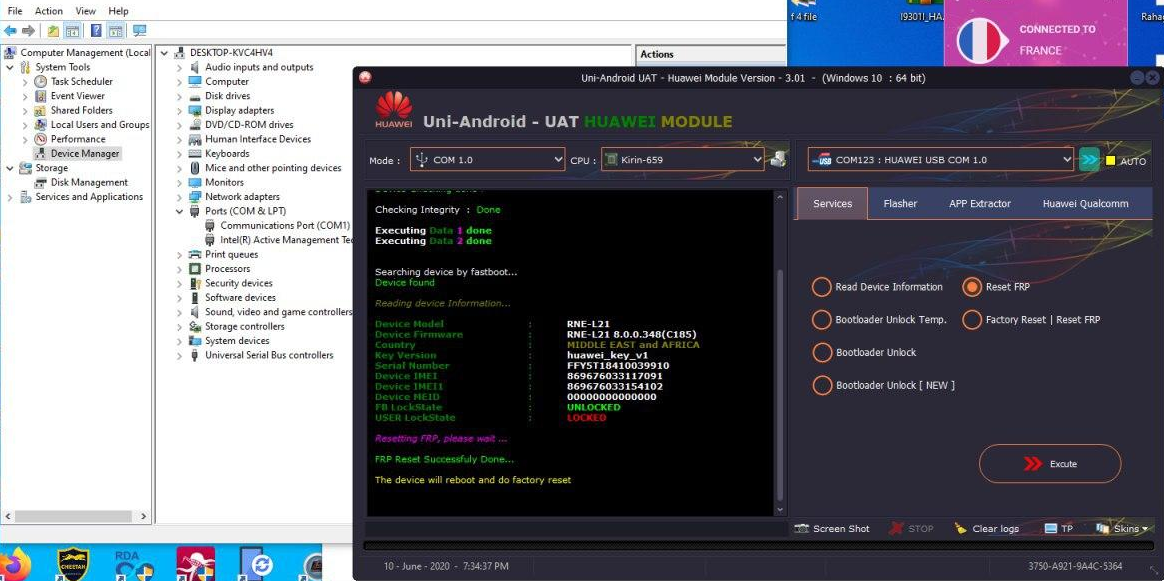Expand Universal Serial Bus controllers category

click(x=179, y=355)
